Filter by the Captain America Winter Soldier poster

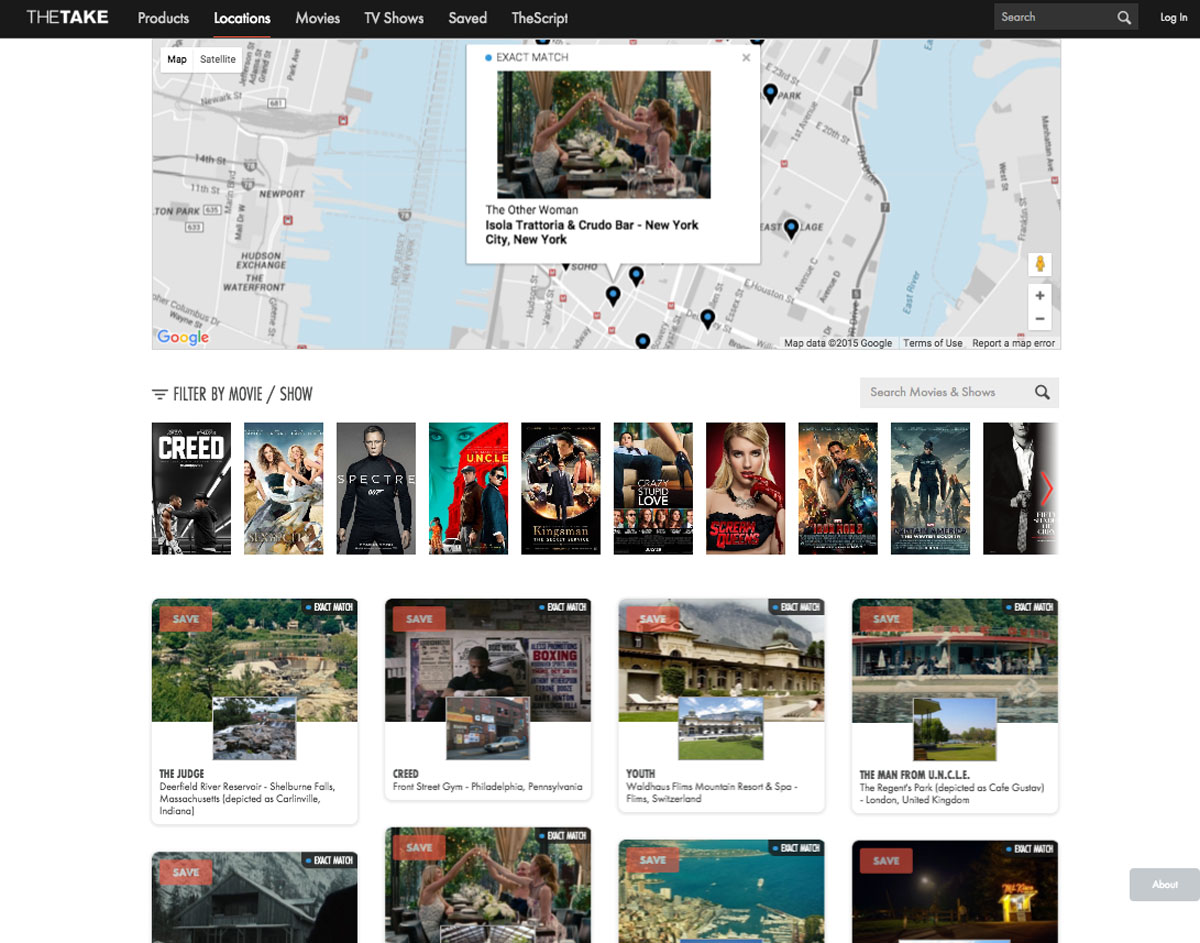(930, 488)
